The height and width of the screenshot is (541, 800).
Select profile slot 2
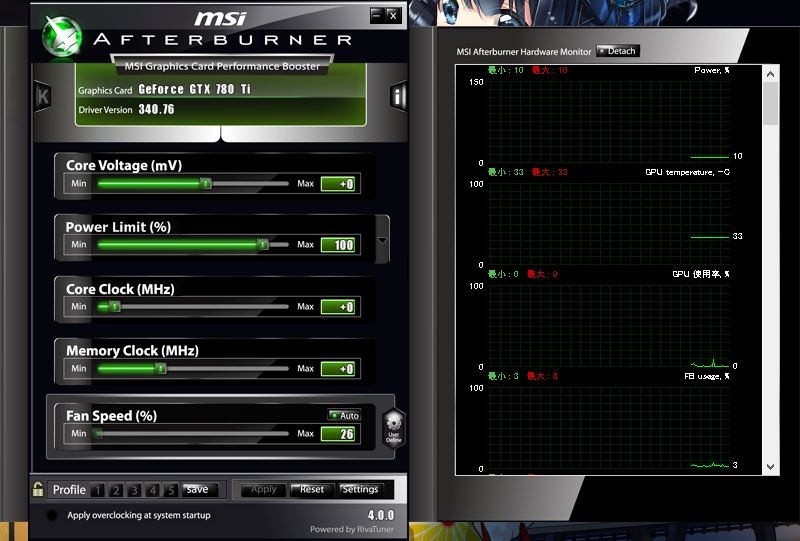[116, 490]
